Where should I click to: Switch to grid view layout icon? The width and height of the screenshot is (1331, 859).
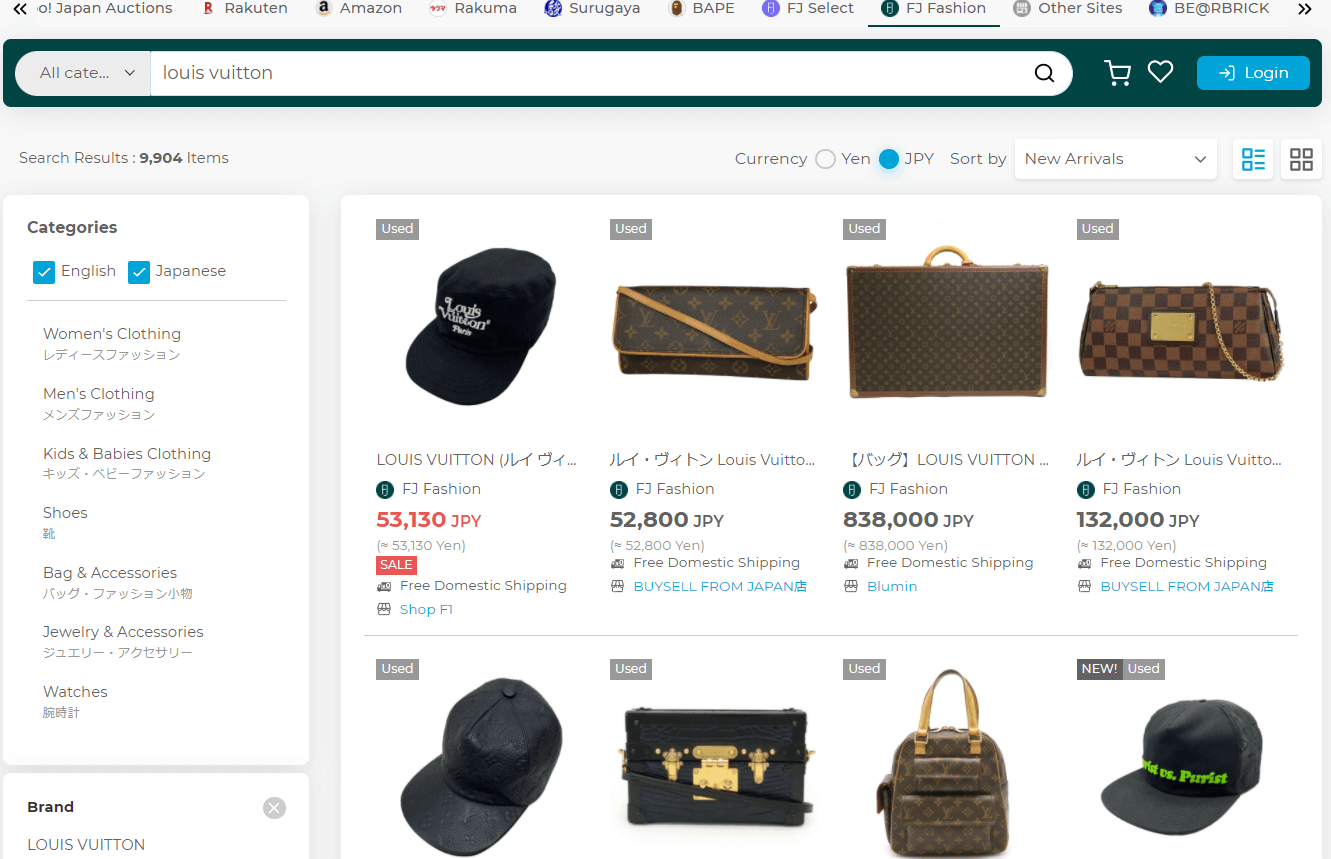[x=1301, y=159]
